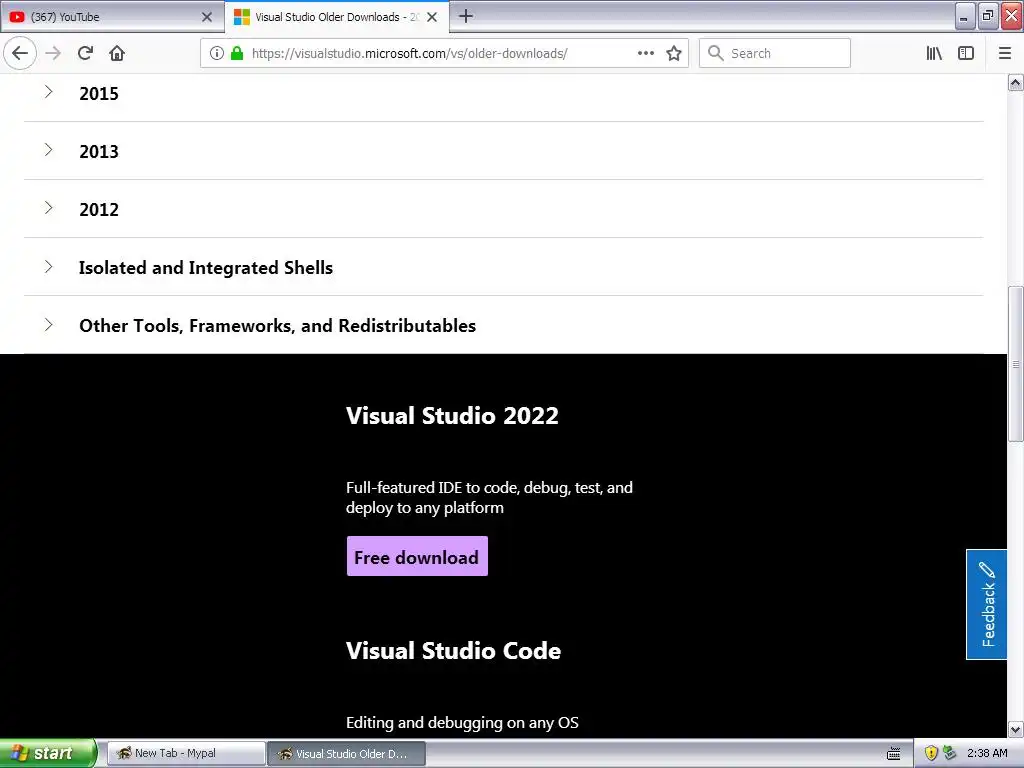Click the scrollbar down arrow
This screenshot has height=768, width=1024.
(x=1015, y=729)
